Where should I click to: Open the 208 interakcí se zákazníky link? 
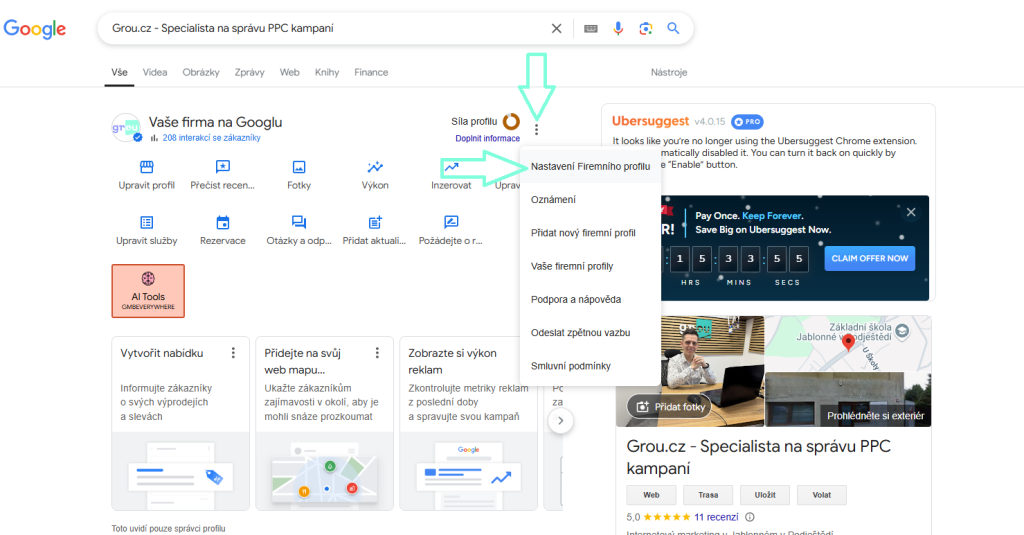point(211,138)
